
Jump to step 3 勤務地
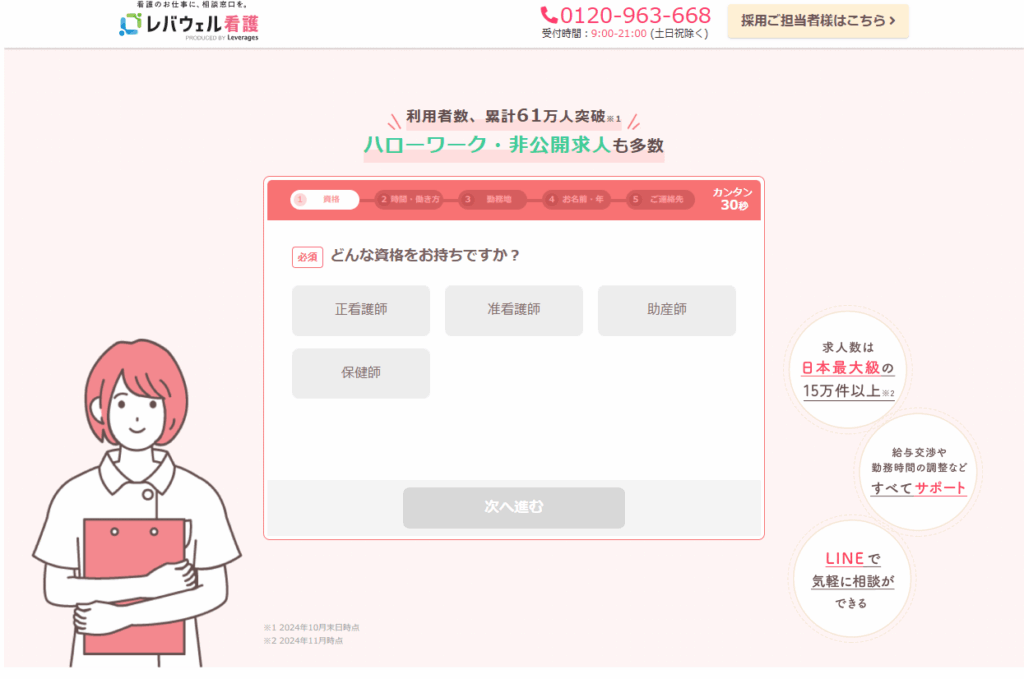tap(492, 199)
